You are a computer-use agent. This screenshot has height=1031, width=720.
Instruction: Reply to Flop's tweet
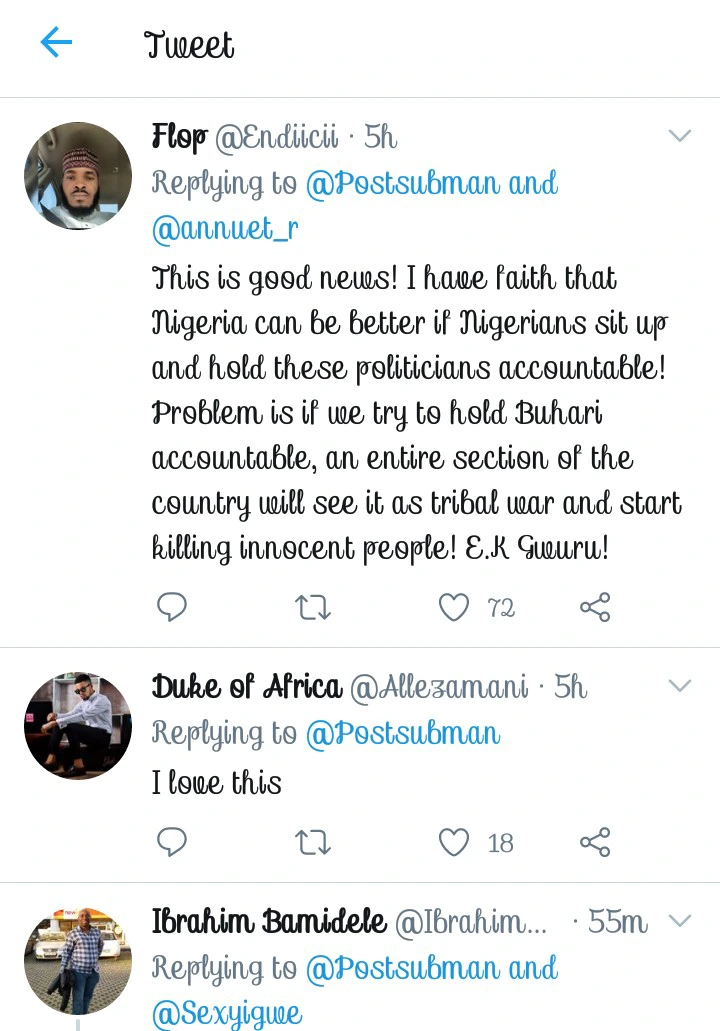point(172,606)
